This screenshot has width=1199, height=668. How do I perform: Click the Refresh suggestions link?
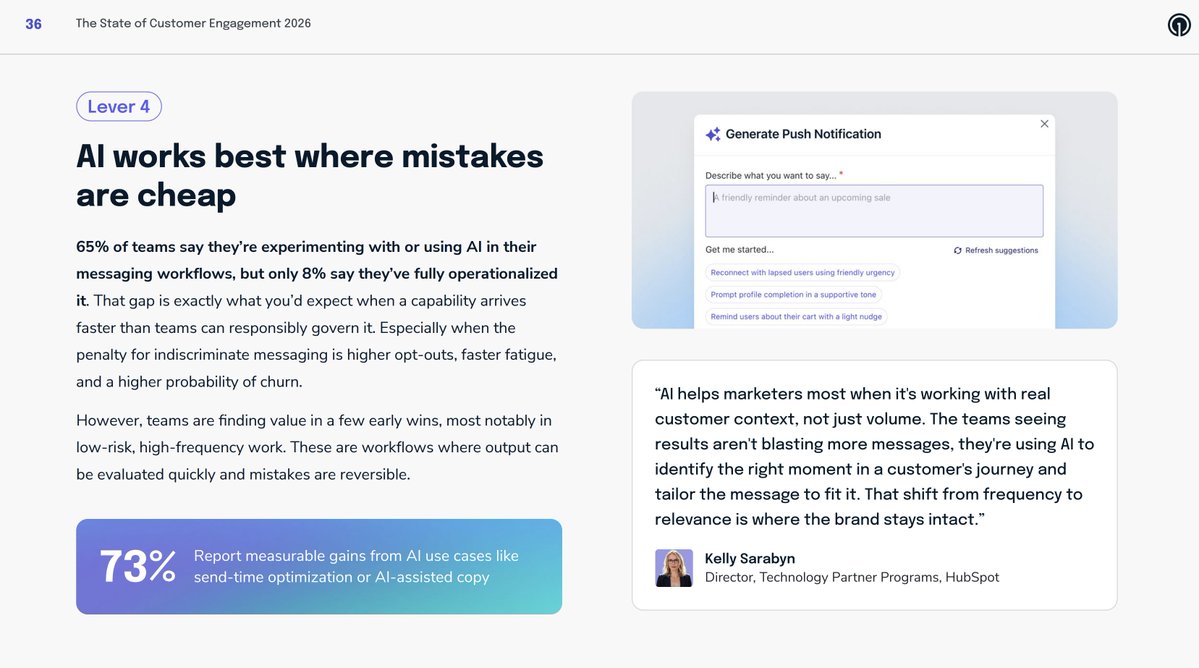point(996,251)
